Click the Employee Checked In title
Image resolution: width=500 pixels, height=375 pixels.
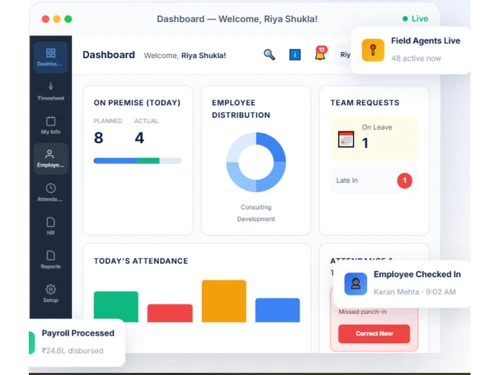(x=417, y=274)
